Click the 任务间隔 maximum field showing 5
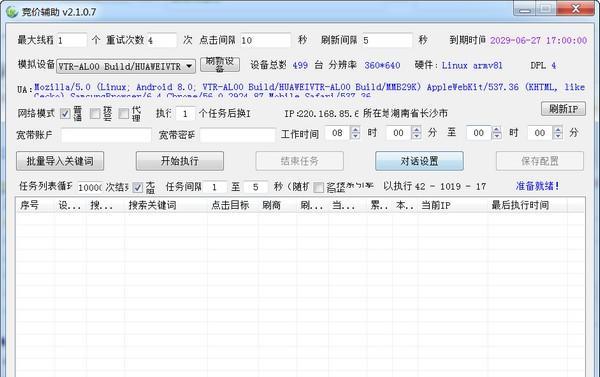600x377 pixels. pos(256,187)
